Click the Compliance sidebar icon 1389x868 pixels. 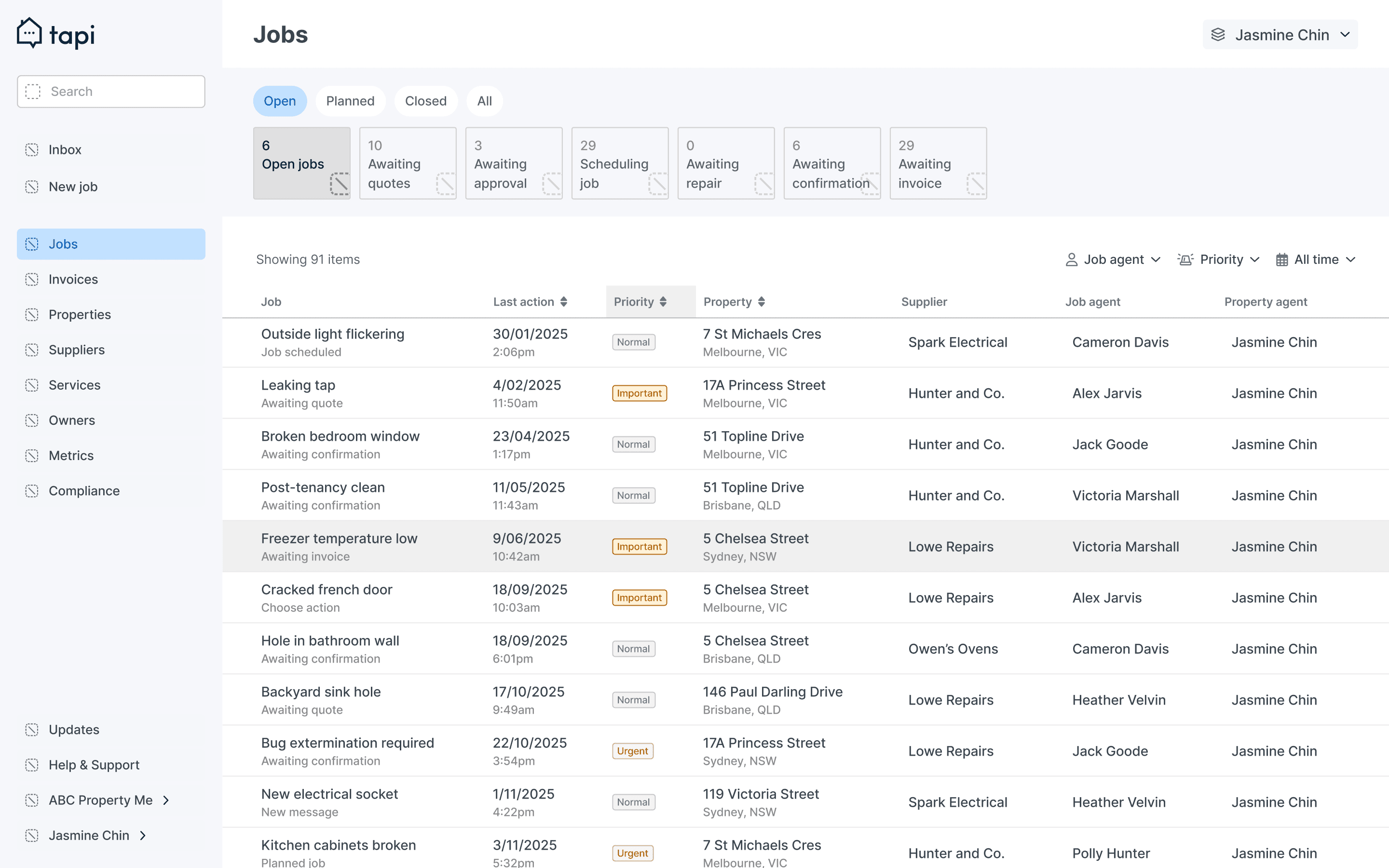32,491
